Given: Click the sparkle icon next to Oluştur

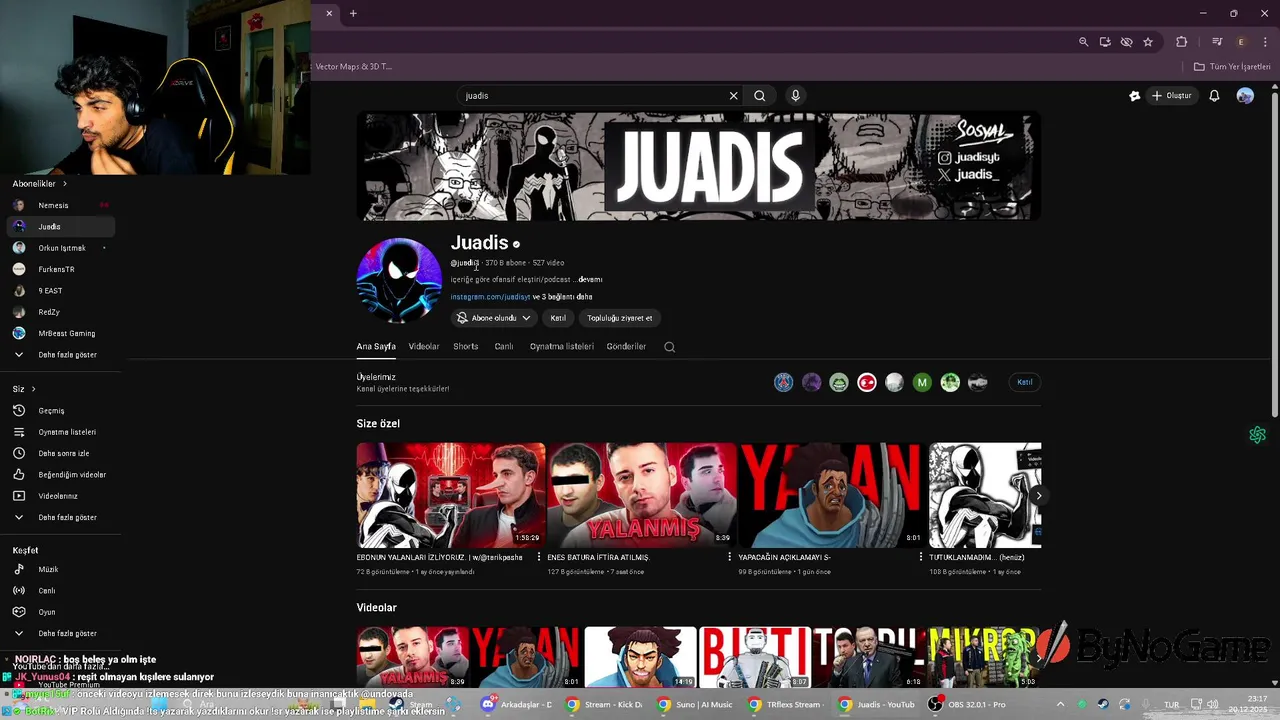Looking at the screenshot, I should pyautogui.click(x=1134, y=96).
